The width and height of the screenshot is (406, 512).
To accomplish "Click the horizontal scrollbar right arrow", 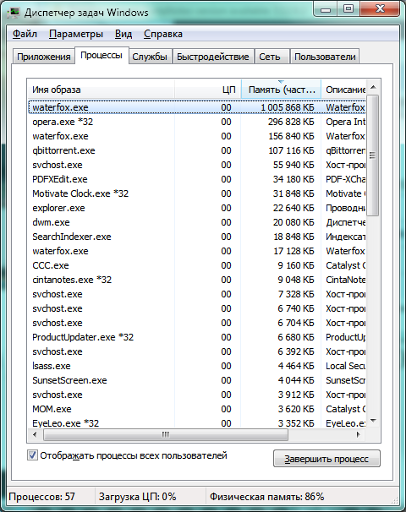I will point(358,435).
